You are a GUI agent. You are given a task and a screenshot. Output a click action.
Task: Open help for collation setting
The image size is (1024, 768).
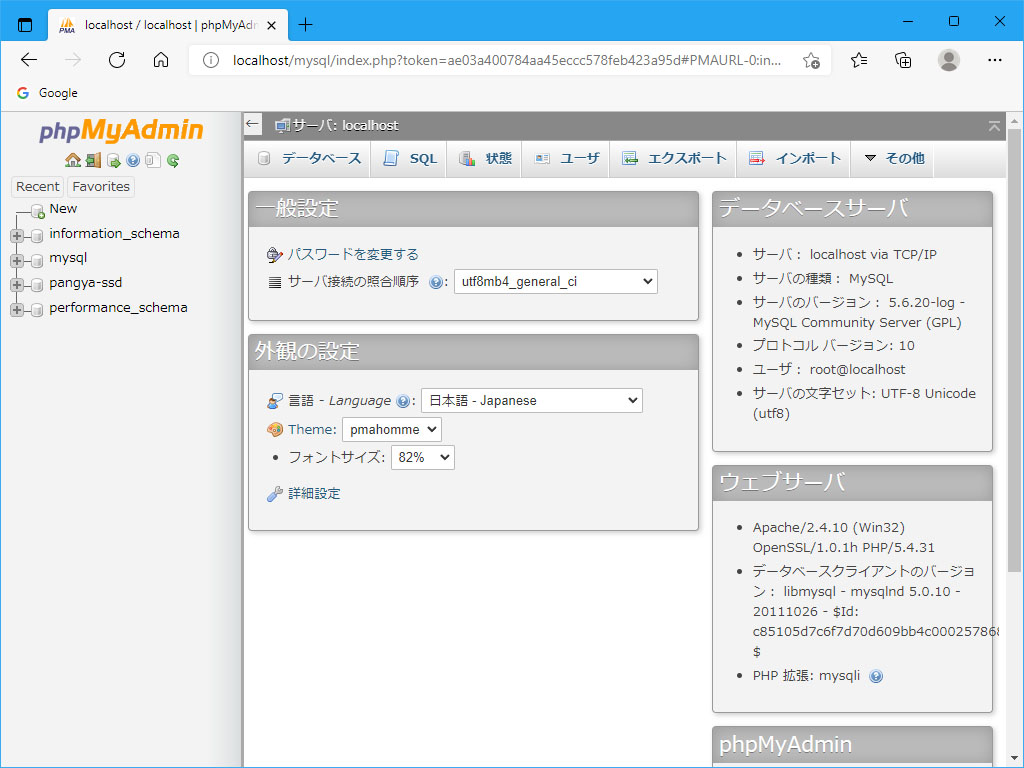(436, 282)
